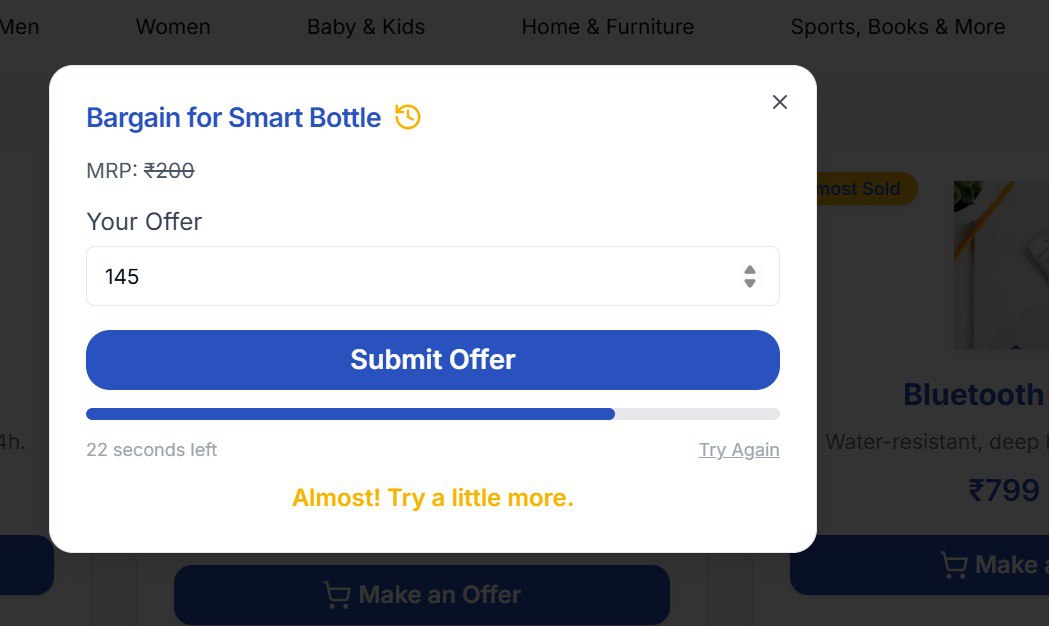1049x626 pixels.
Task: Click the Almost! Try a little more message
Action: [x=432, y=498]
